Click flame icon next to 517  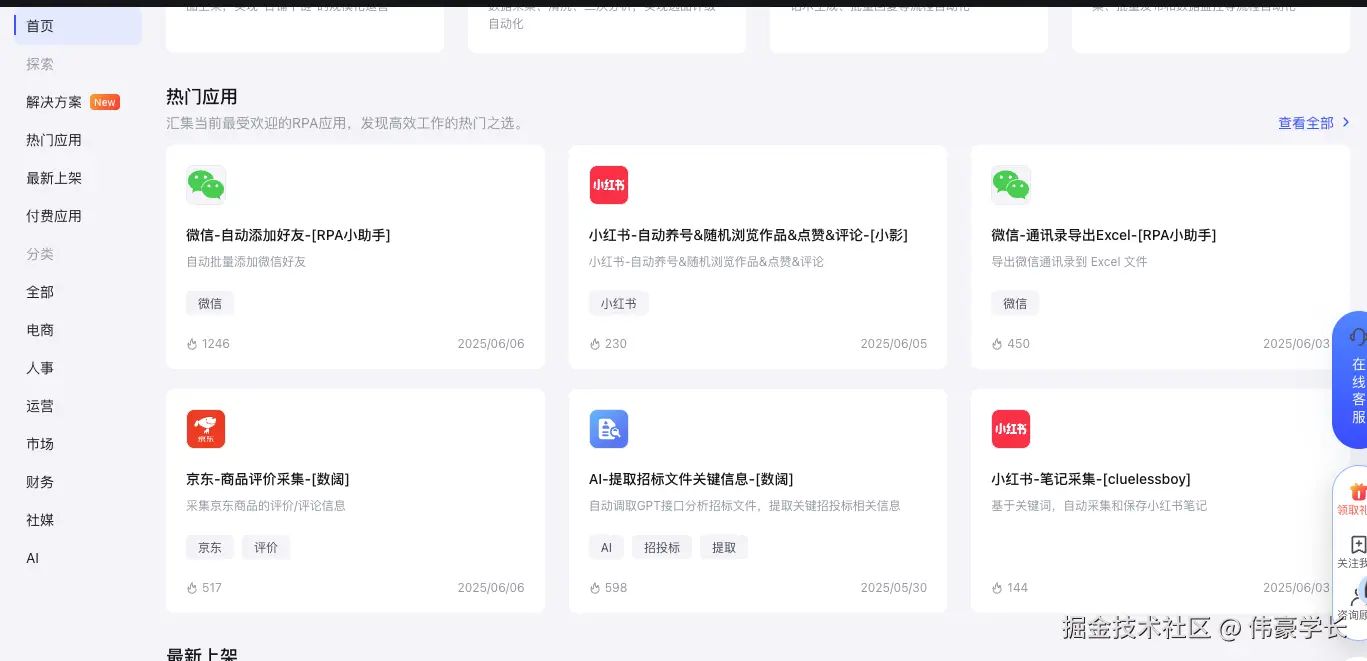click(192, 588)
